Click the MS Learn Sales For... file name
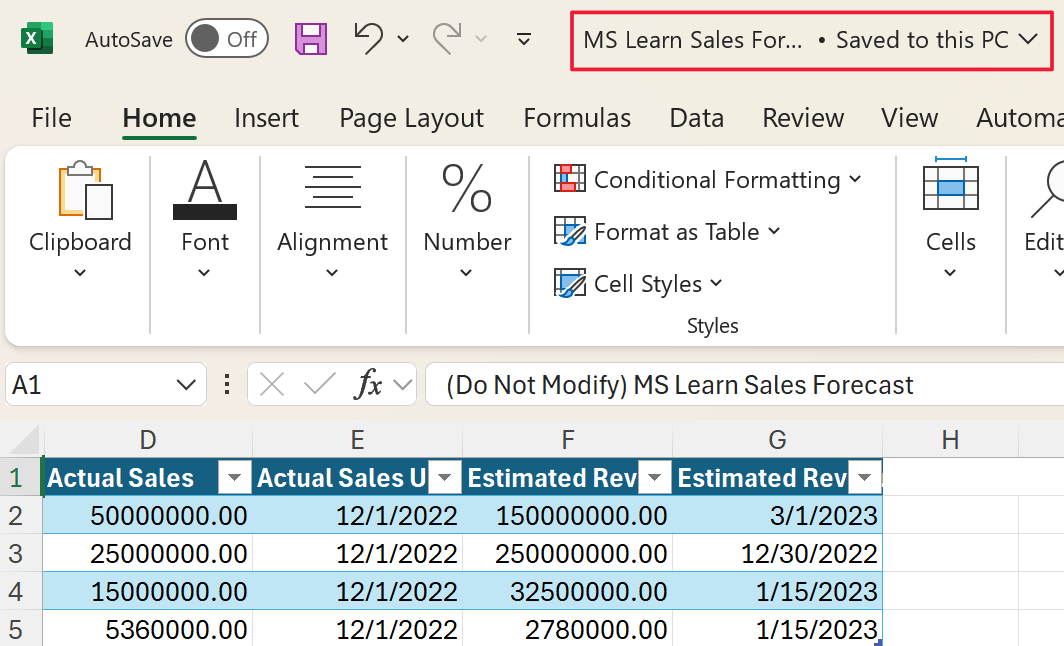1064x646 pixels. [x=693, y=40]
